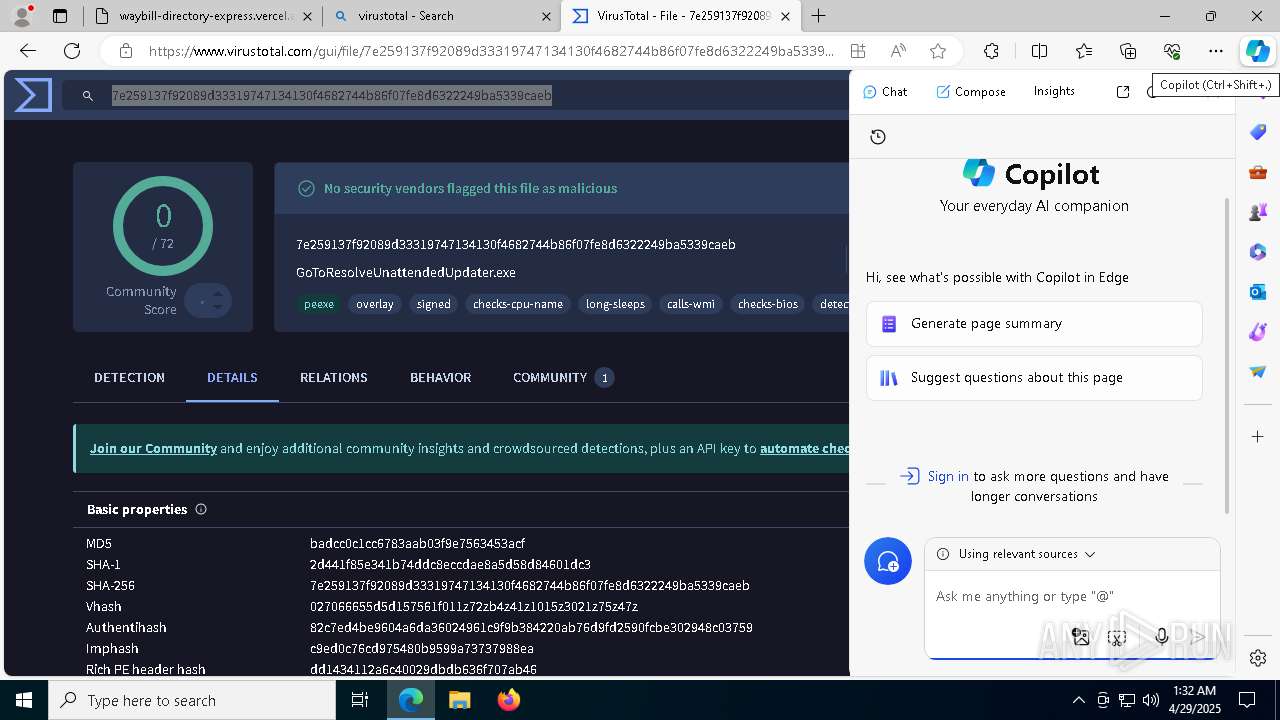Viewport: 1280px width, 720px height.
Task: Close the virustotal - Search tab
Action: 546,16
